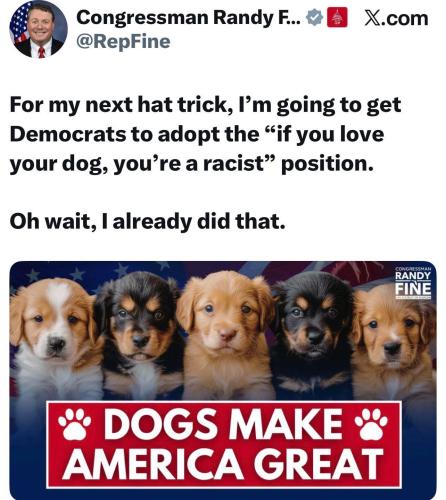Click the leftmost white-and-tan puppy
Screen dimensions: 446x500
tap(53, 340)
